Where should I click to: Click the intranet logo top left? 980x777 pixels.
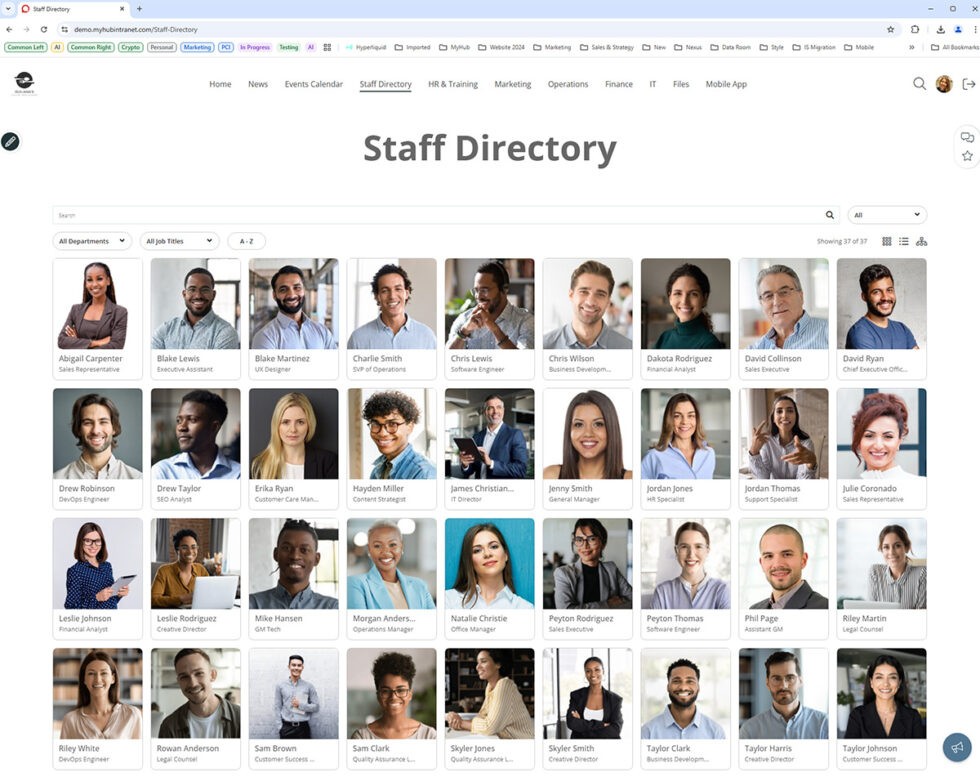pyautogui.click(x=23, y=84)
